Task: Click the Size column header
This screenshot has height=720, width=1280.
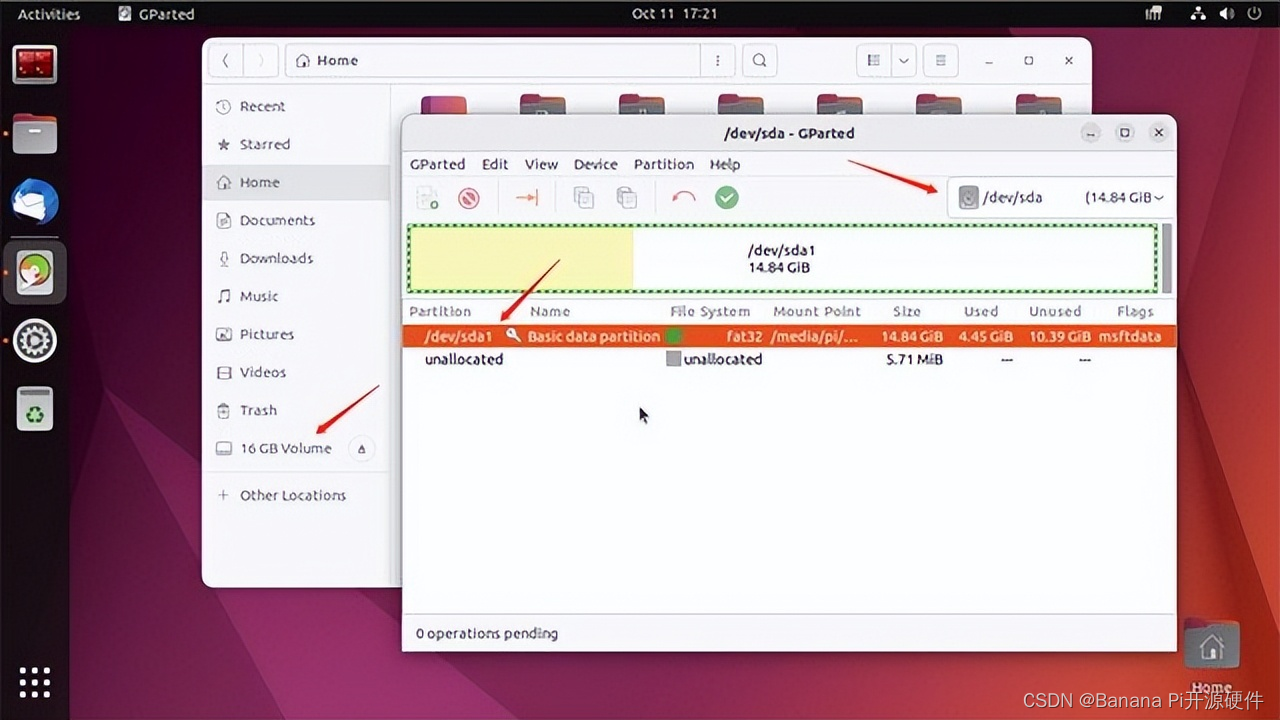Action: 907,311
